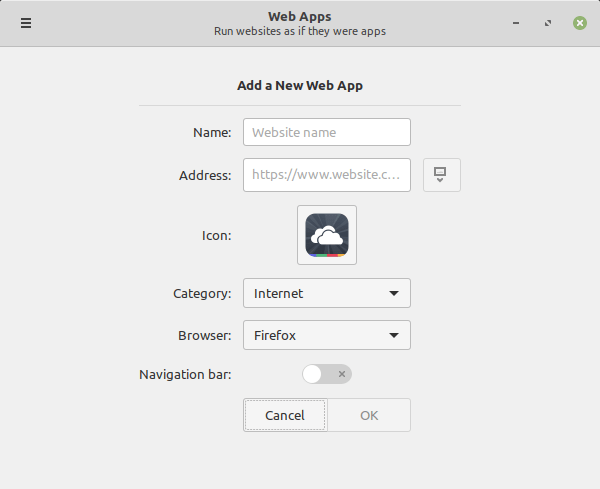Click the OK button

369,415
